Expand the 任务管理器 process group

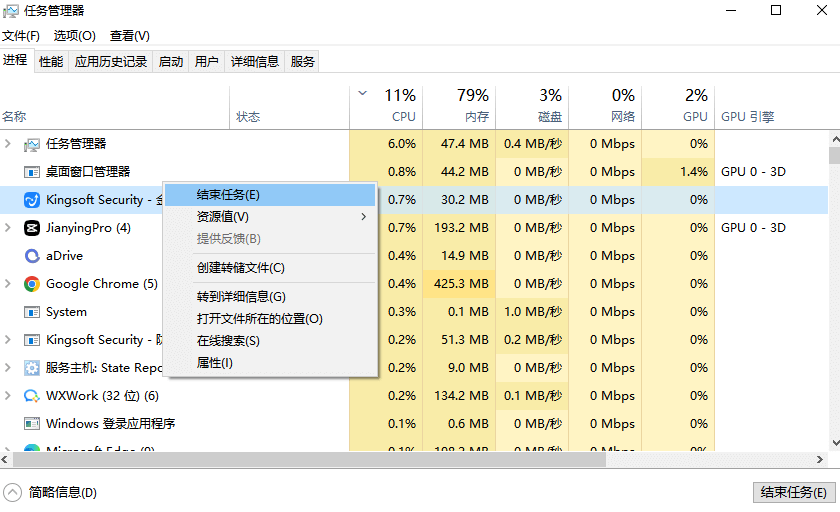pyautogui.click(x=8, y=144)
